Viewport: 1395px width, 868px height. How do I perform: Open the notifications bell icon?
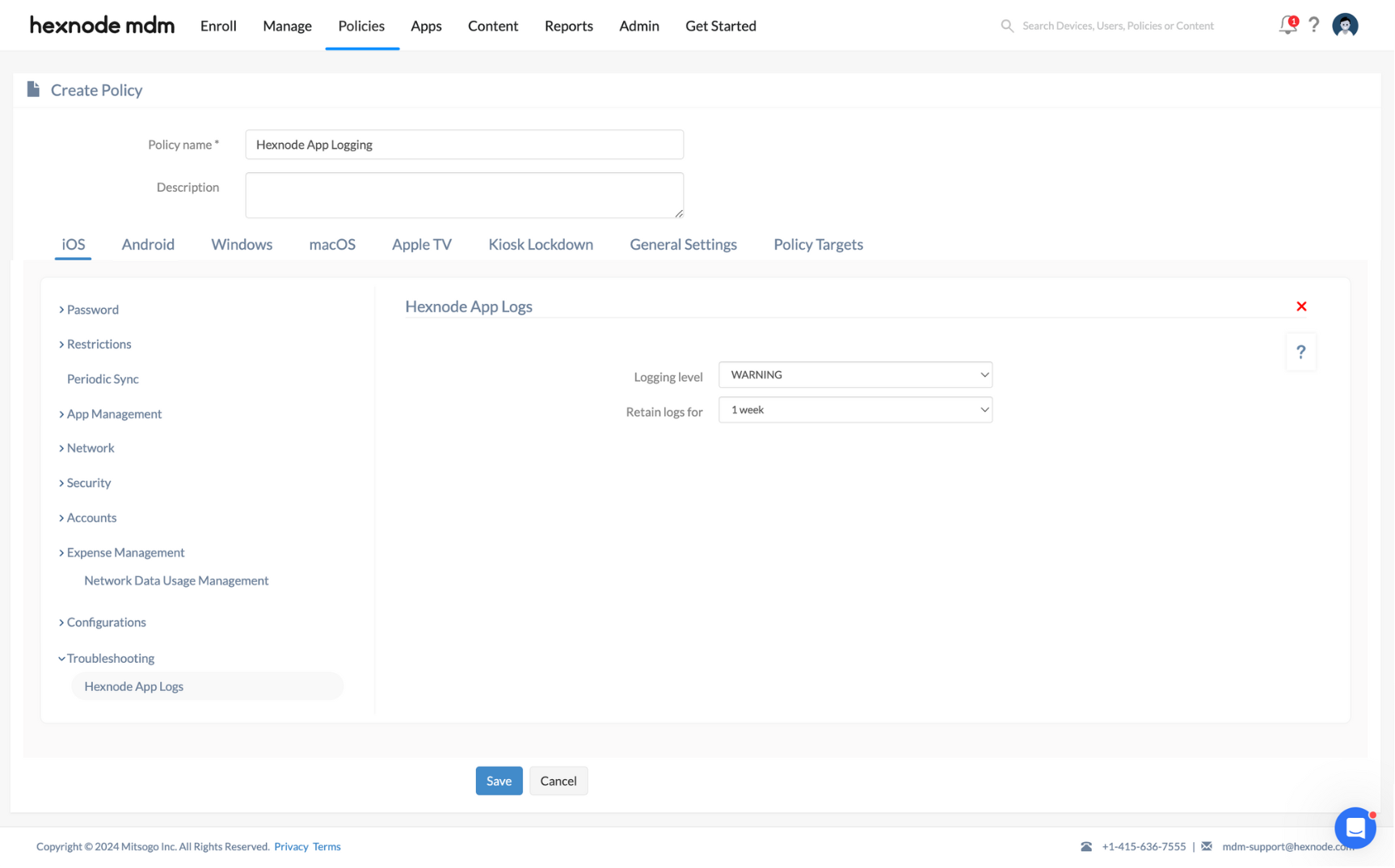pos(1288,25)
